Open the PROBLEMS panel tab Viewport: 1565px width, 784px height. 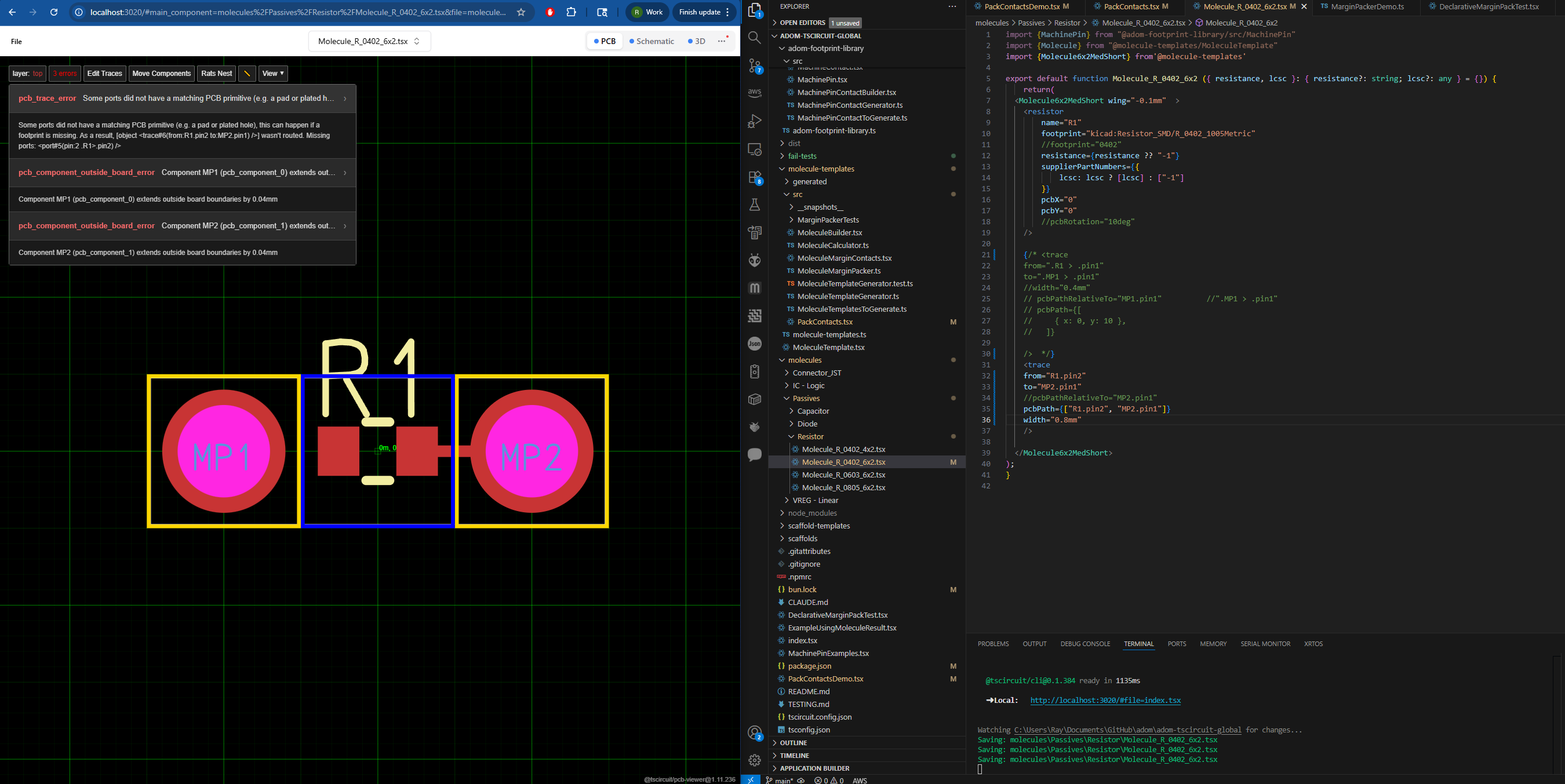pos(993,644)
